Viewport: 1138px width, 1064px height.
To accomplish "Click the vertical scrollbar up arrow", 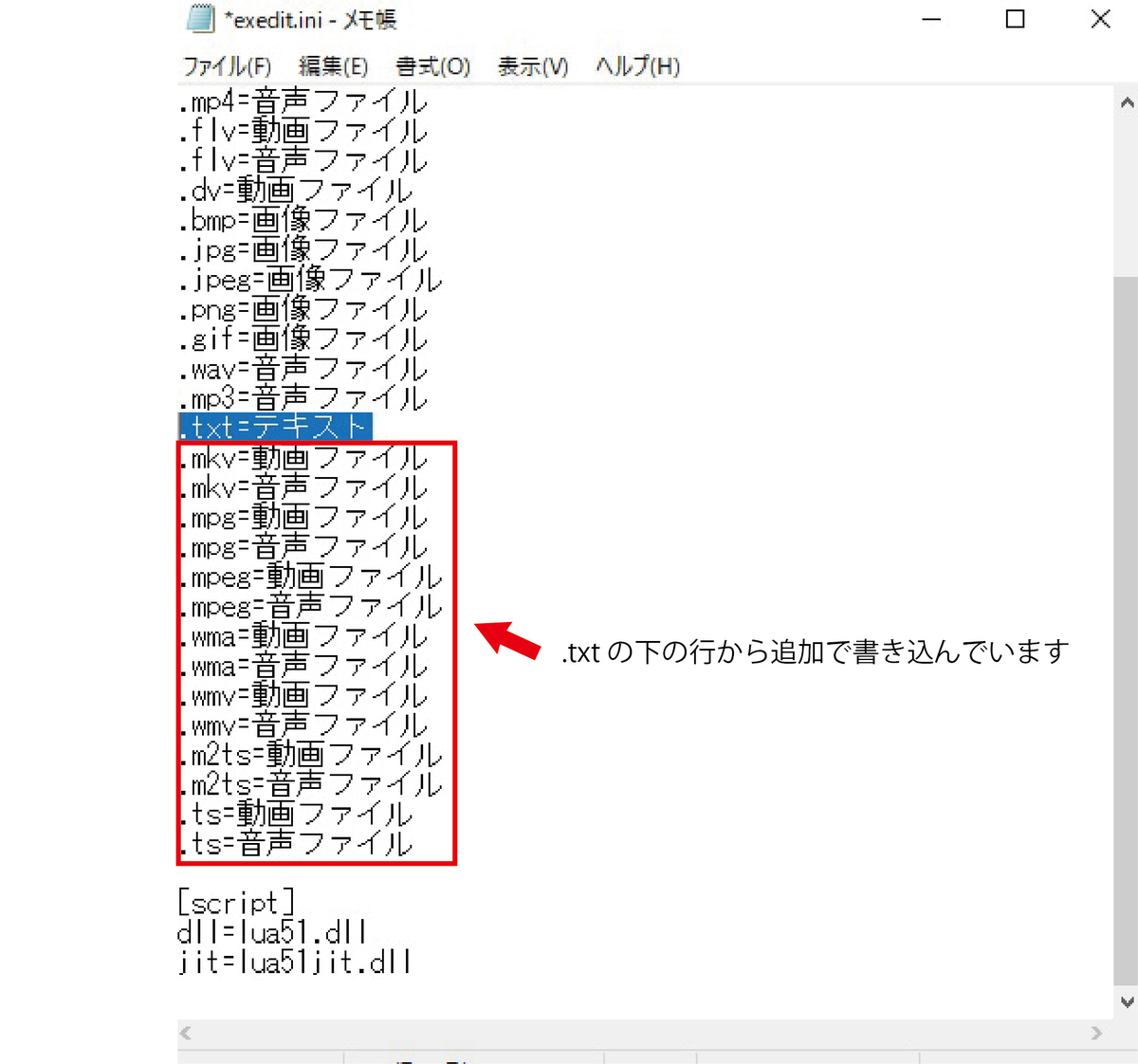I will [x=1127, y=102].
